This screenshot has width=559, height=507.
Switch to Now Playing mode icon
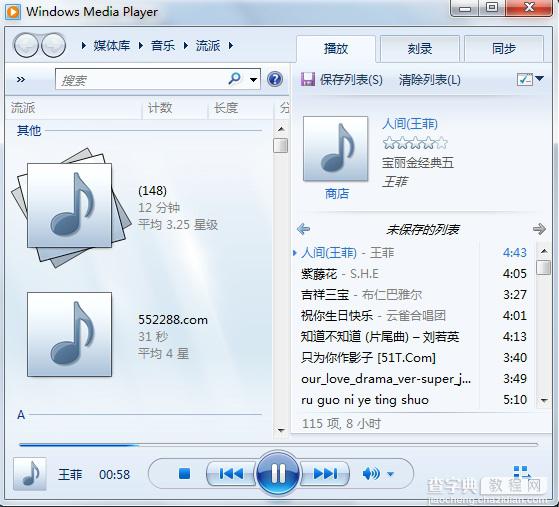(522, 473)
